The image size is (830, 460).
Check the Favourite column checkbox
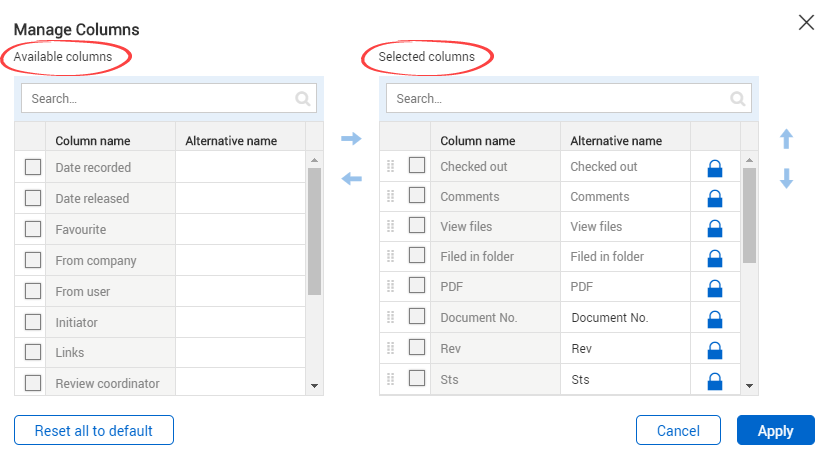[33, 229]
